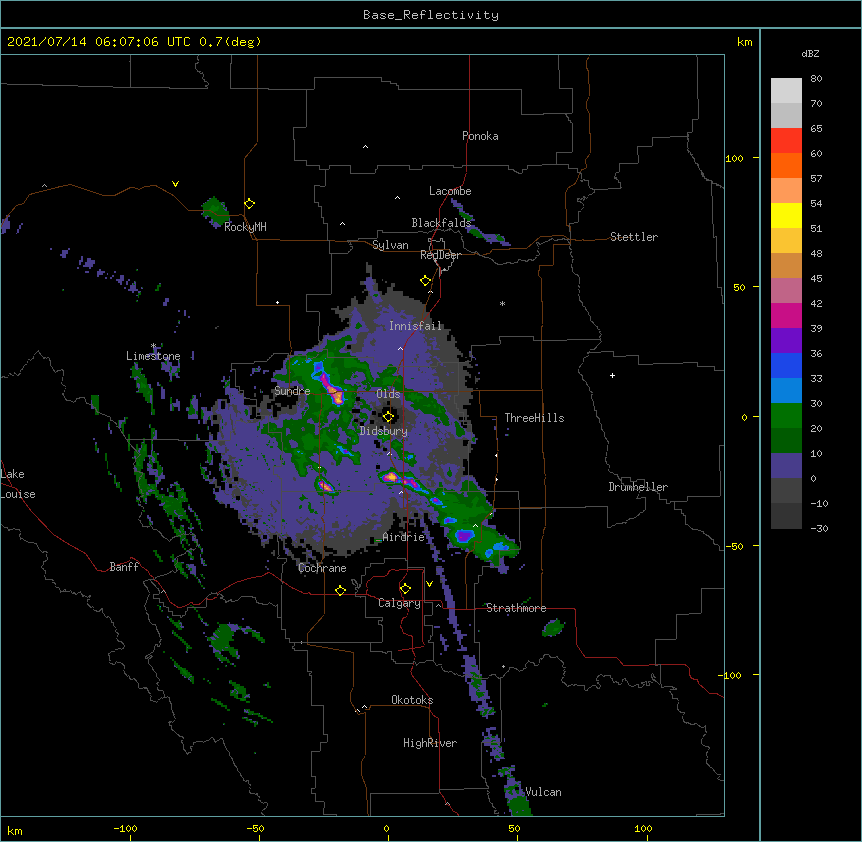Select the yellow diamond marker below Cochrane
The image size is (862, 842).
[340, 590]
